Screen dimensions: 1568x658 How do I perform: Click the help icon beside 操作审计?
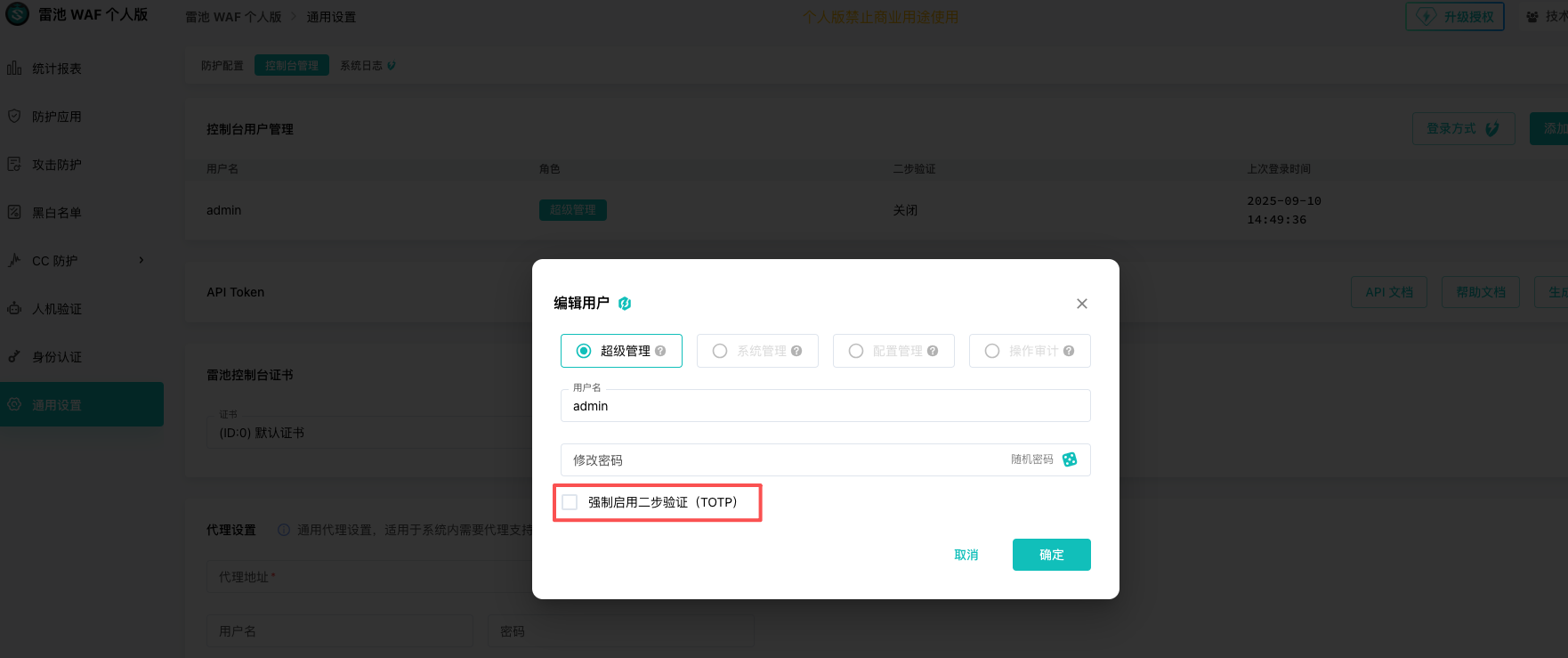1069,351
